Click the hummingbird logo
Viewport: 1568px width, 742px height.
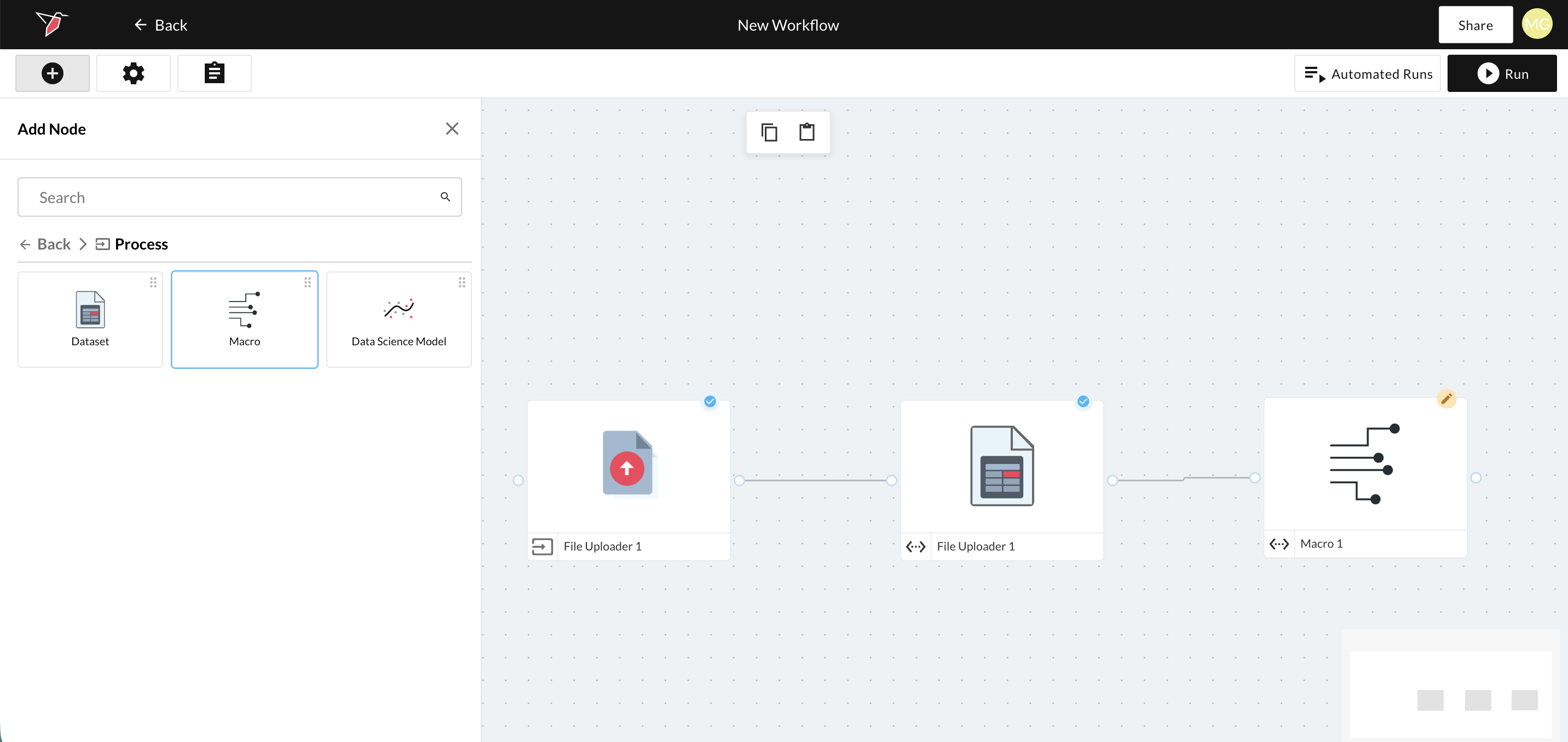point(52,24)
